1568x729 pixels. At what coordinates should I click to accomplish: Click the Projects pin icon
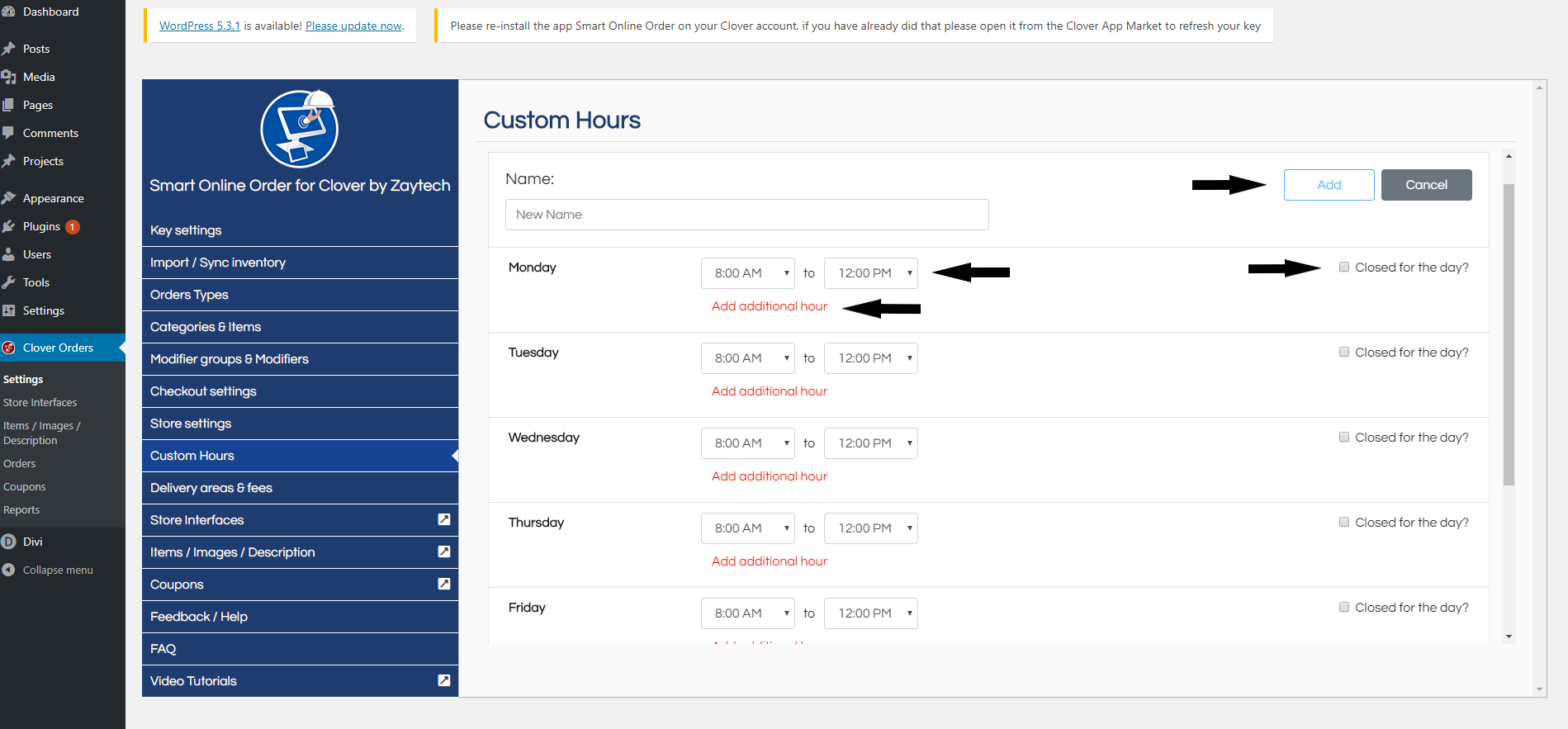point(9,161)
